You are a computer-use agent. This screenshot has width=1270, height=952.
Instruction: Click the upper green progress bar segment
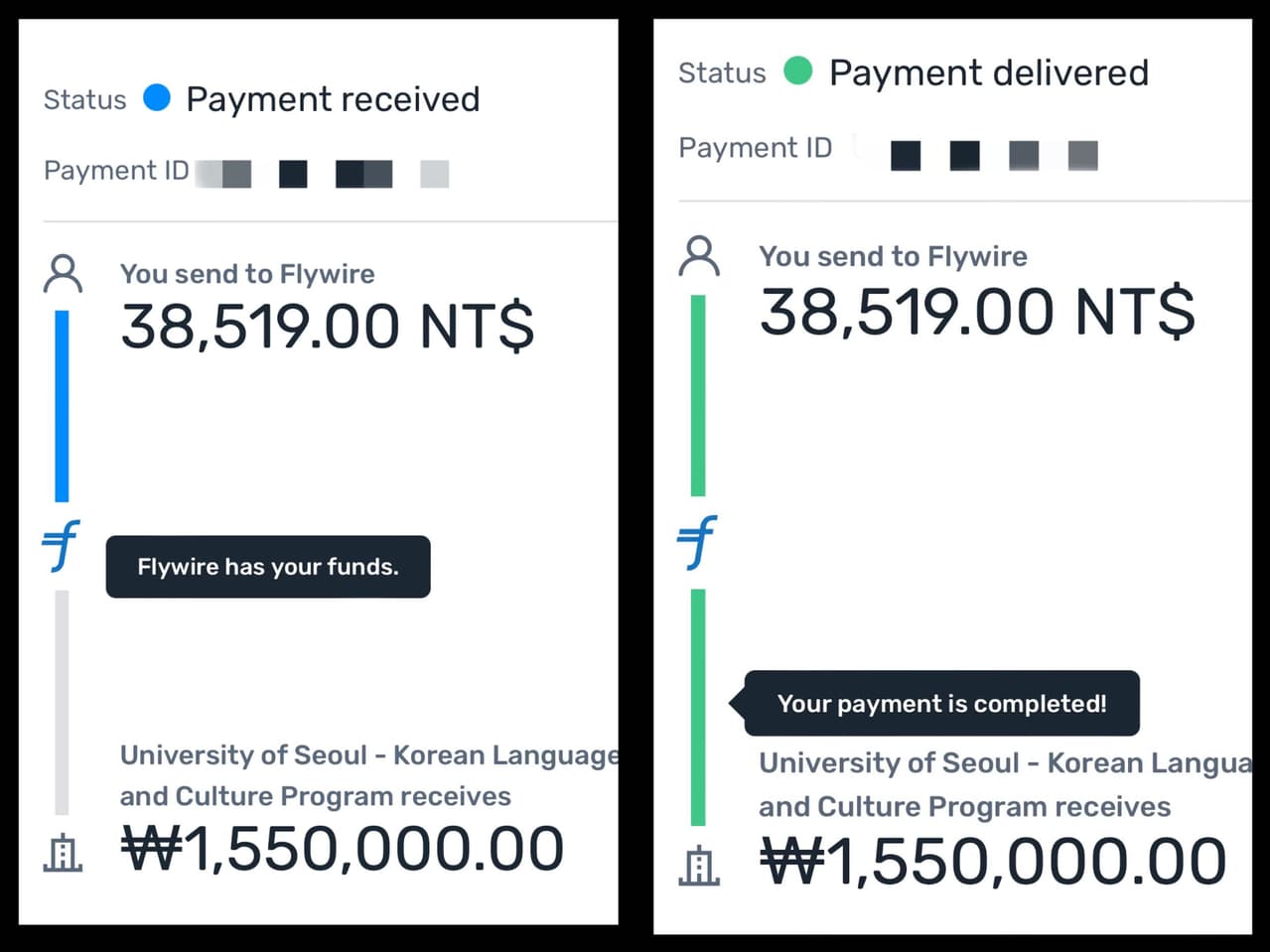click(698, 395)
